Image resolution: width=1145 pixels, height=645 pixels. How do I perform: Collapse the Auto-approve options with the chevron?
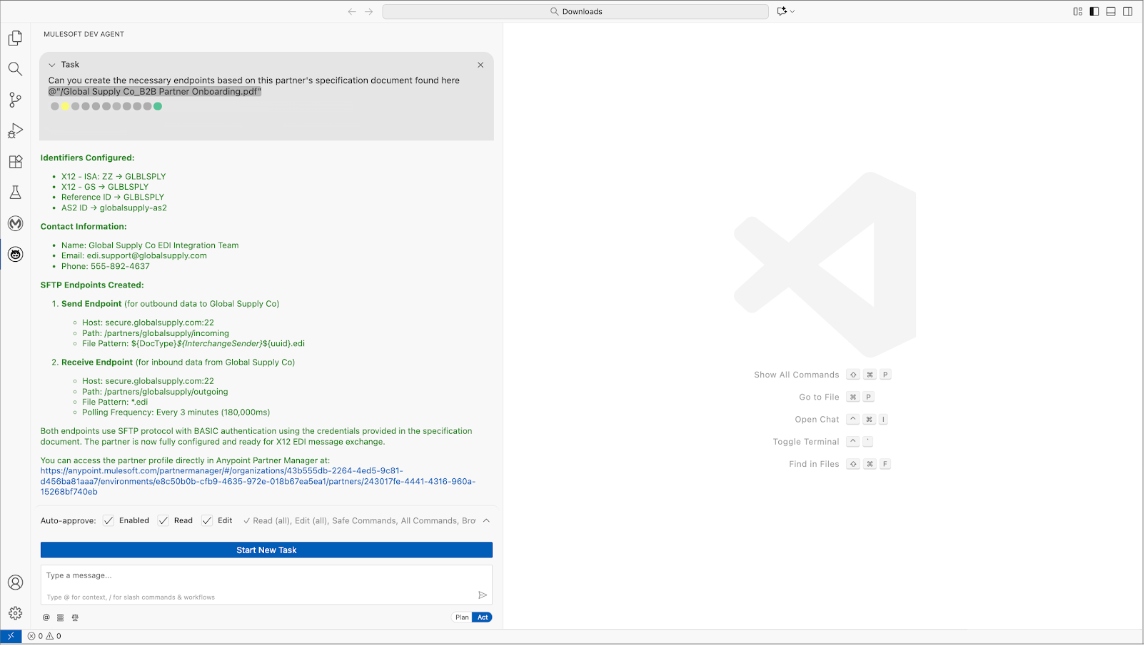[x=485, y=520]
